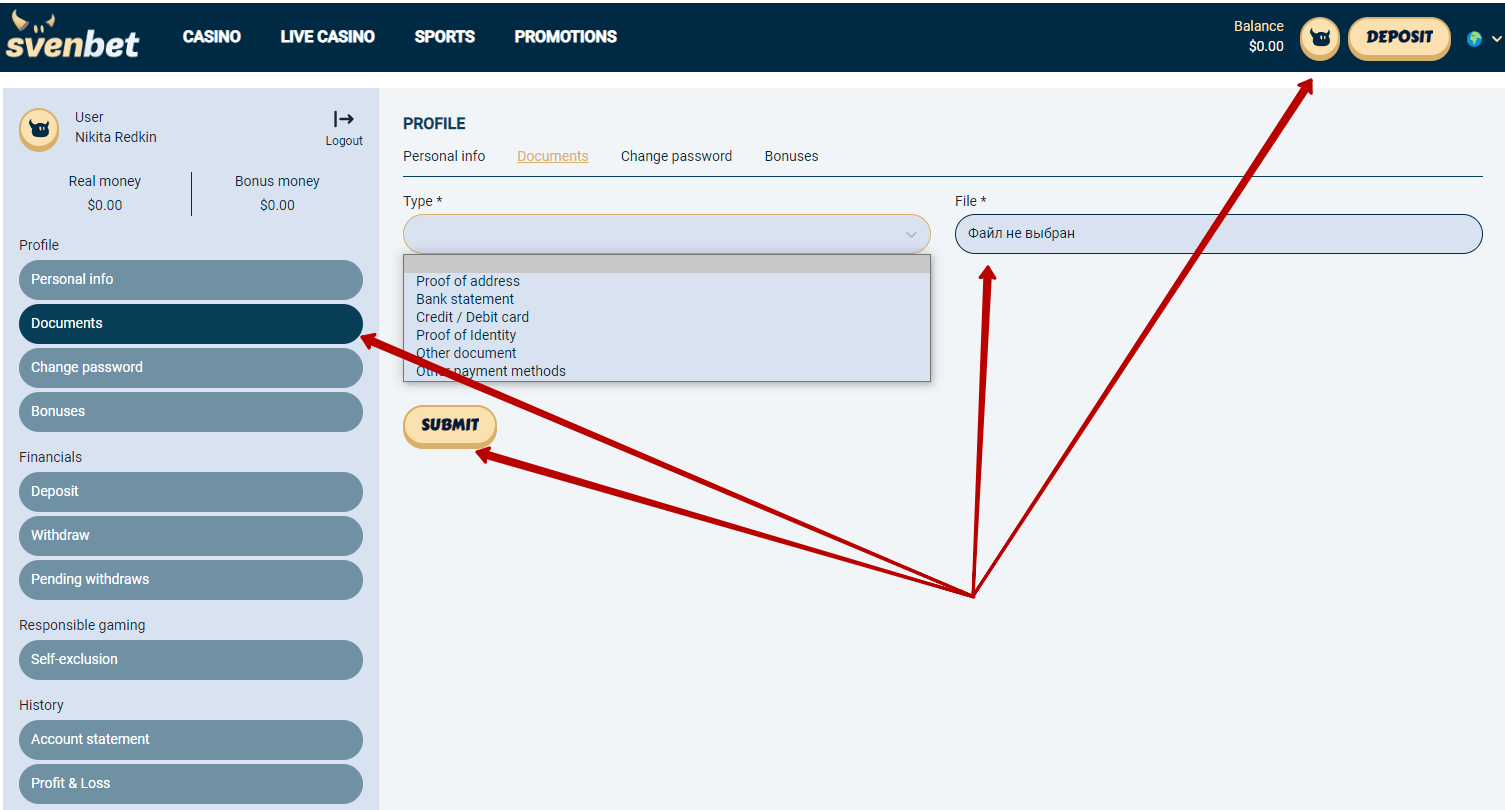Open the Sports section
1505x810 pixels.
(x=445, y=37)
